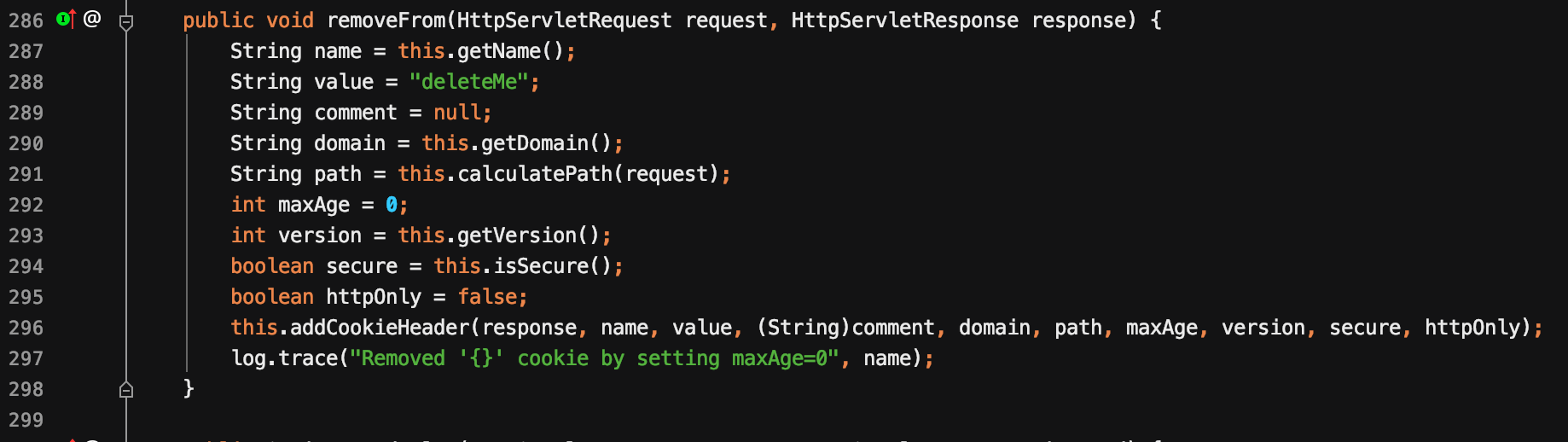Click the "Removed '{}' cookie" log string

(x=594, y=358)
